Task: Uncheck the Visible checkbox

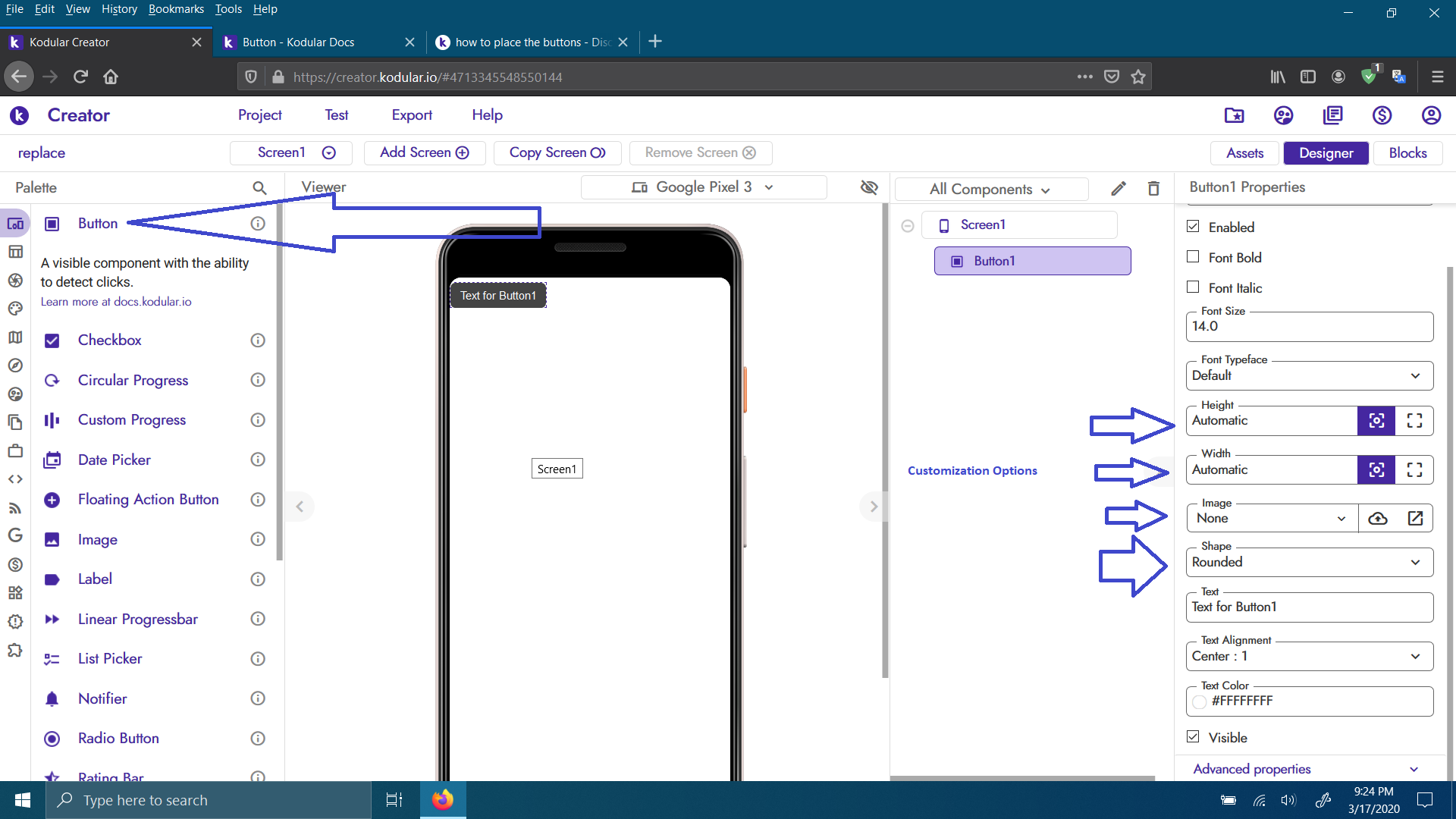Action: coord(1193,737)
